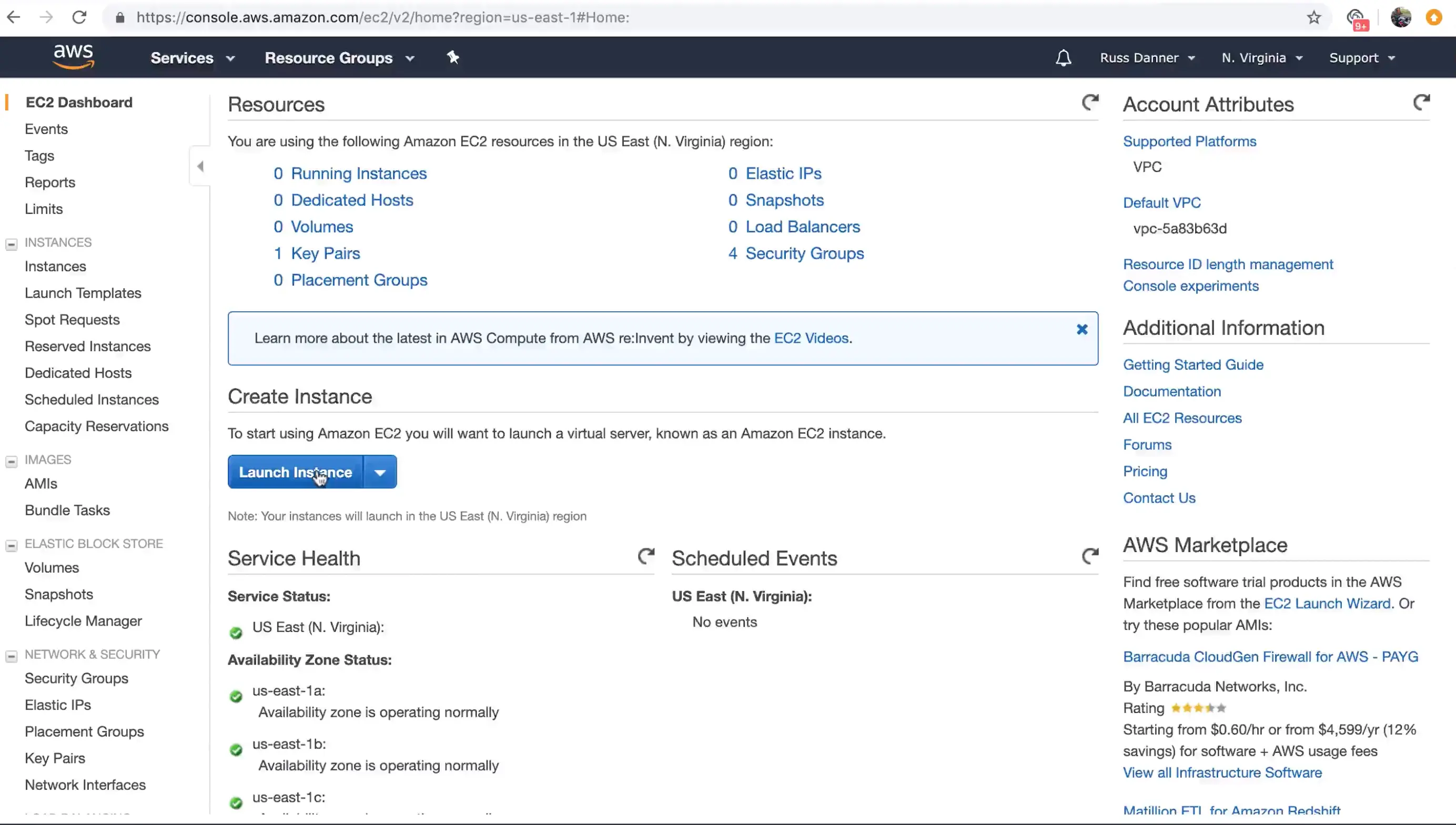Open Launch Instance dropdown arrow
Viewport: 1456px width, 825px height.
[x=380, y=472]
